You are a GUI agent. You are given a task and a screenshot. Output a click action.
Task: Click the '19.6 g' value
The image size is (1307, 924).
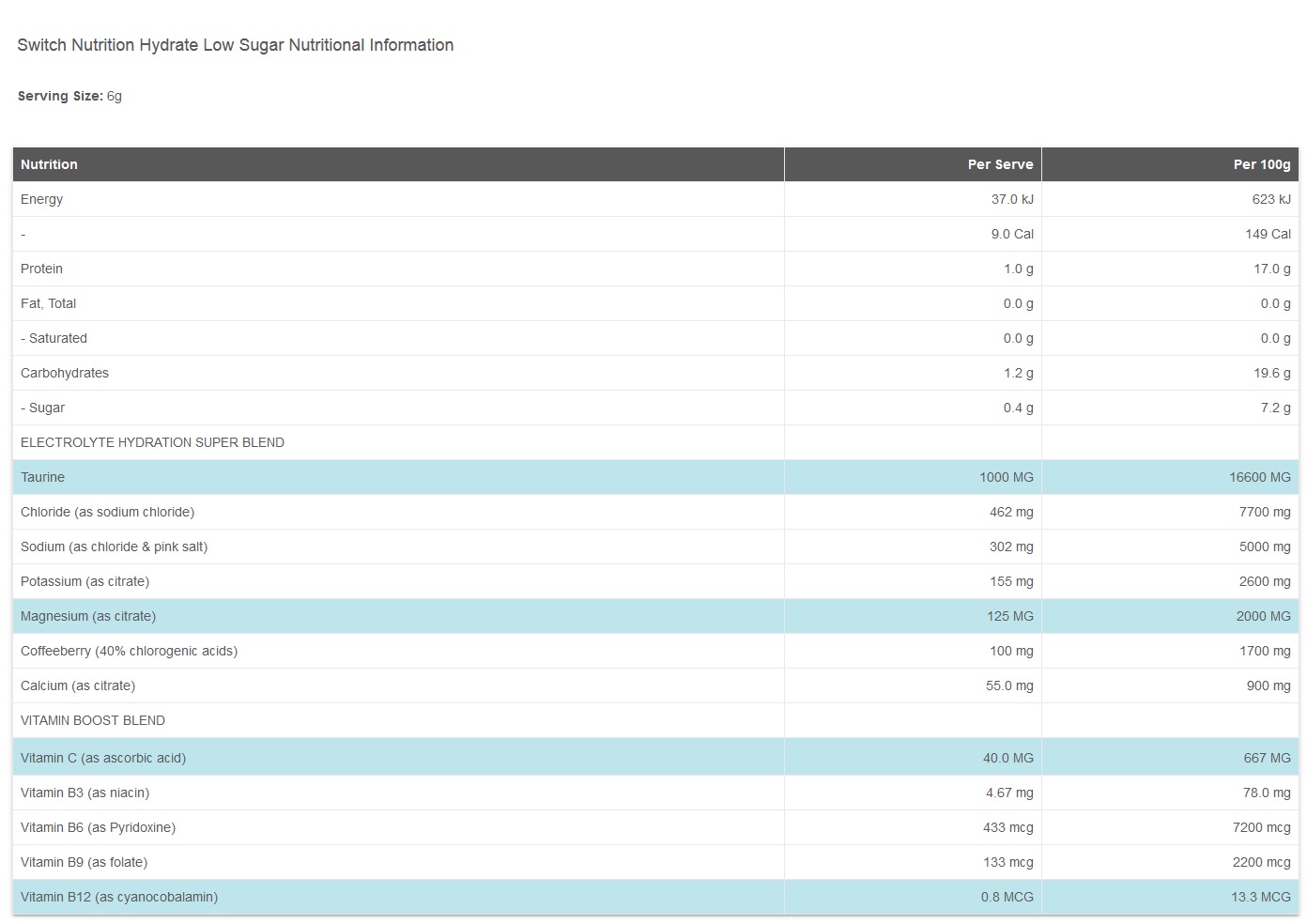[x=1272, y=373]
